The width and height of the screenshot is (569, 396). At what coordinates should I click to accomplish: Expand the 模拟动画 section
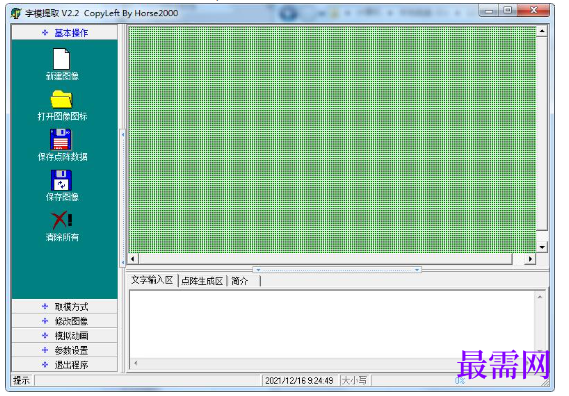coord(65,335)
